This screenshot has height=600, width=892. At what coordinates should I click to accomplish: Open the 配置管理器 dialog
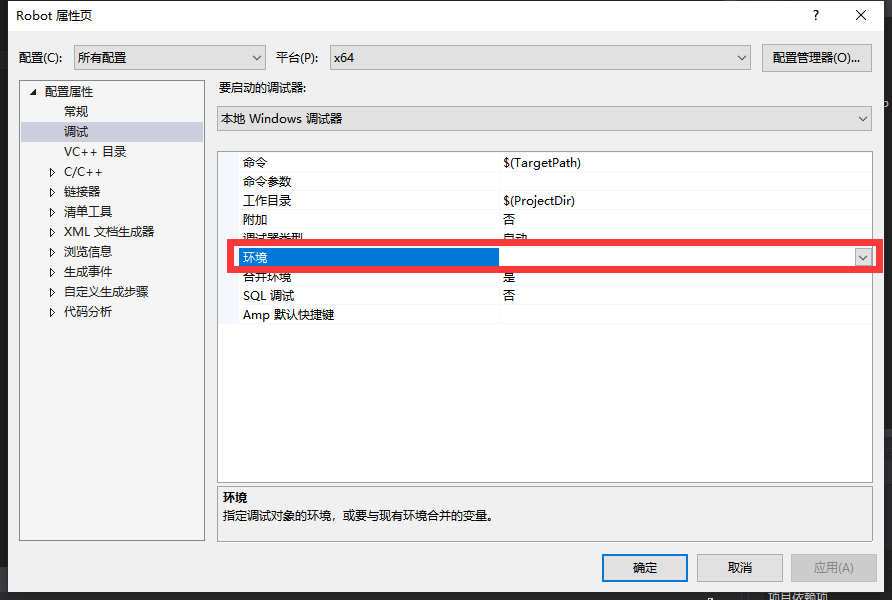(816, 58)
